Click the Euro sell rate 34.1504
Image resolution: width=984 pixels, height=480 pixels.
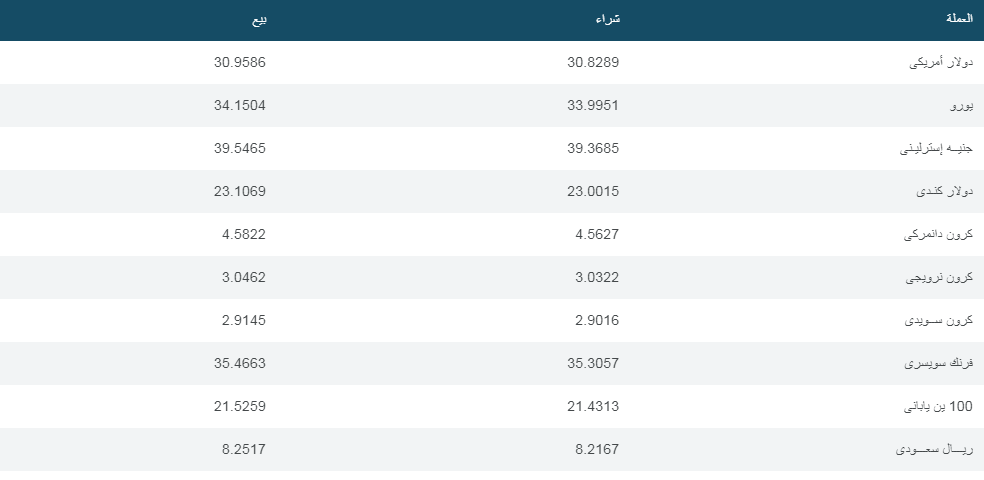[x=240, y=105]
